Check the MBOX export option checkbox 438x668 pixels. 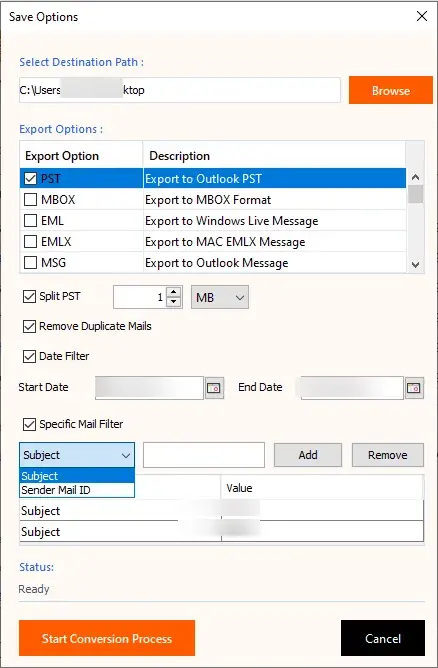pyautogui.click(x=30, y=199)
